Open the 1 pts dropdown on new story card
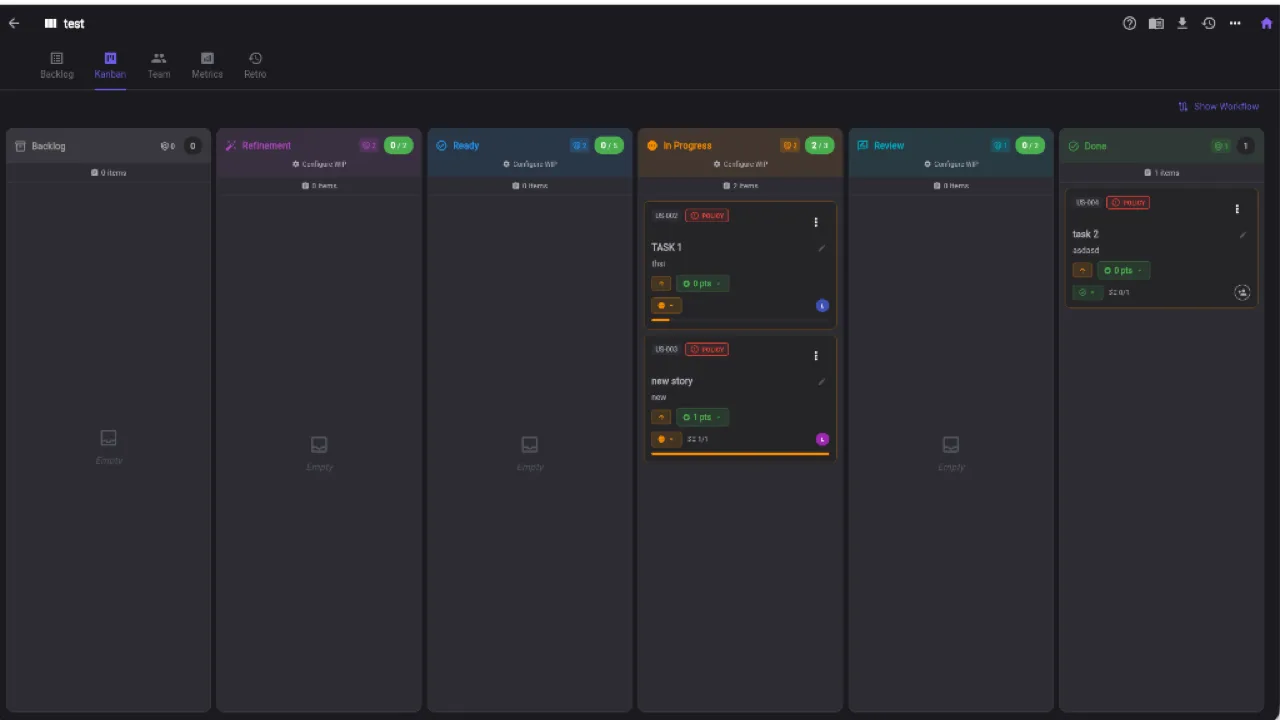The image size is (1280, 720). coord(701,417)
